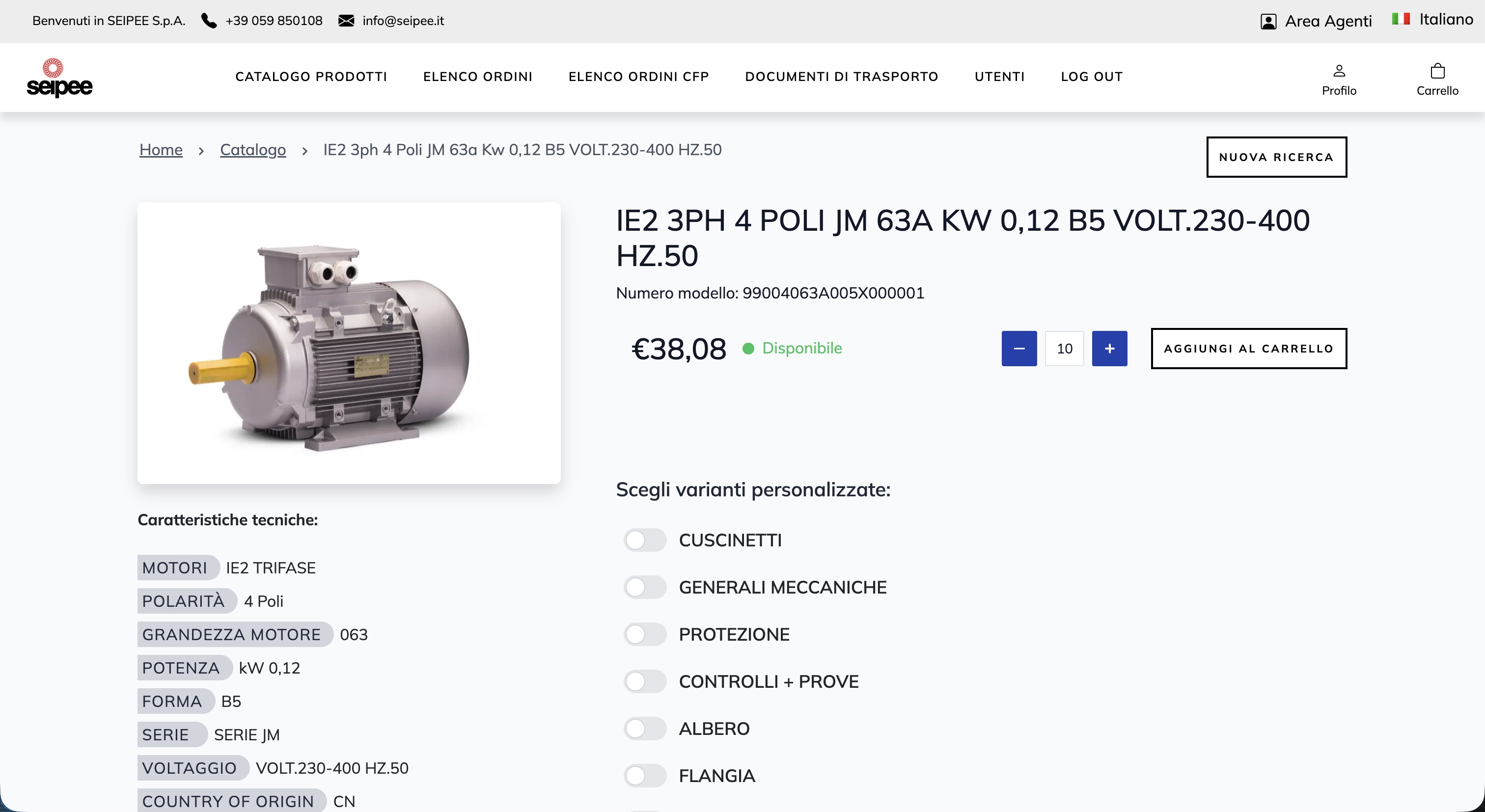1485x812 pixels.
Task: Decrease quantity with the minus button
Action: point(1018,349)
